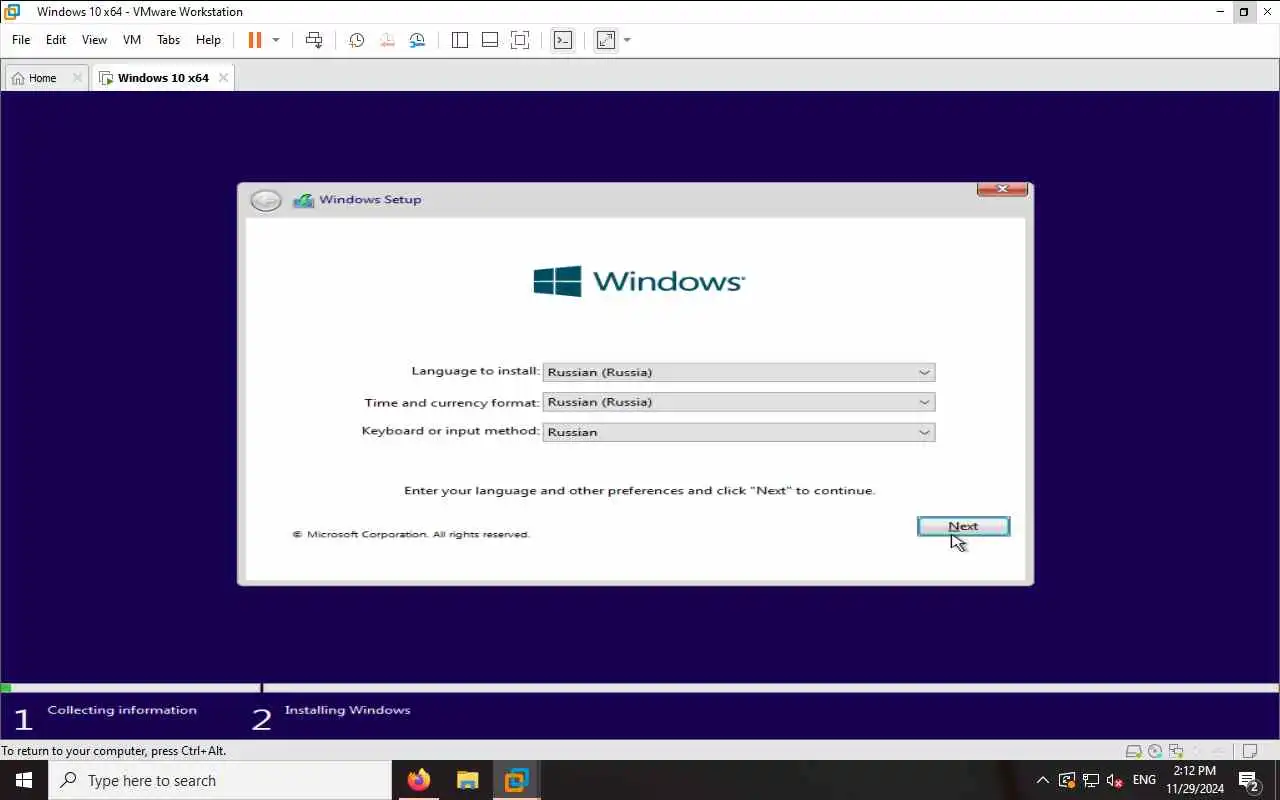Click the back arrow in Windows Setup
1280x800 pixels.
coord(266,200)
